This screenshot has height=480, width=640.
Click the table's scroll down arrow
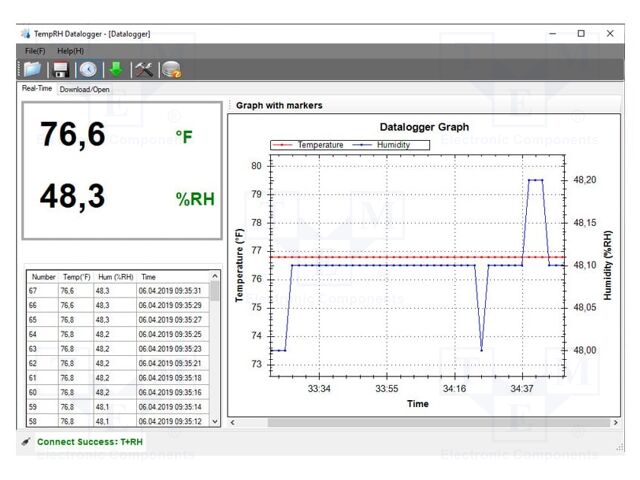point(214,422)
